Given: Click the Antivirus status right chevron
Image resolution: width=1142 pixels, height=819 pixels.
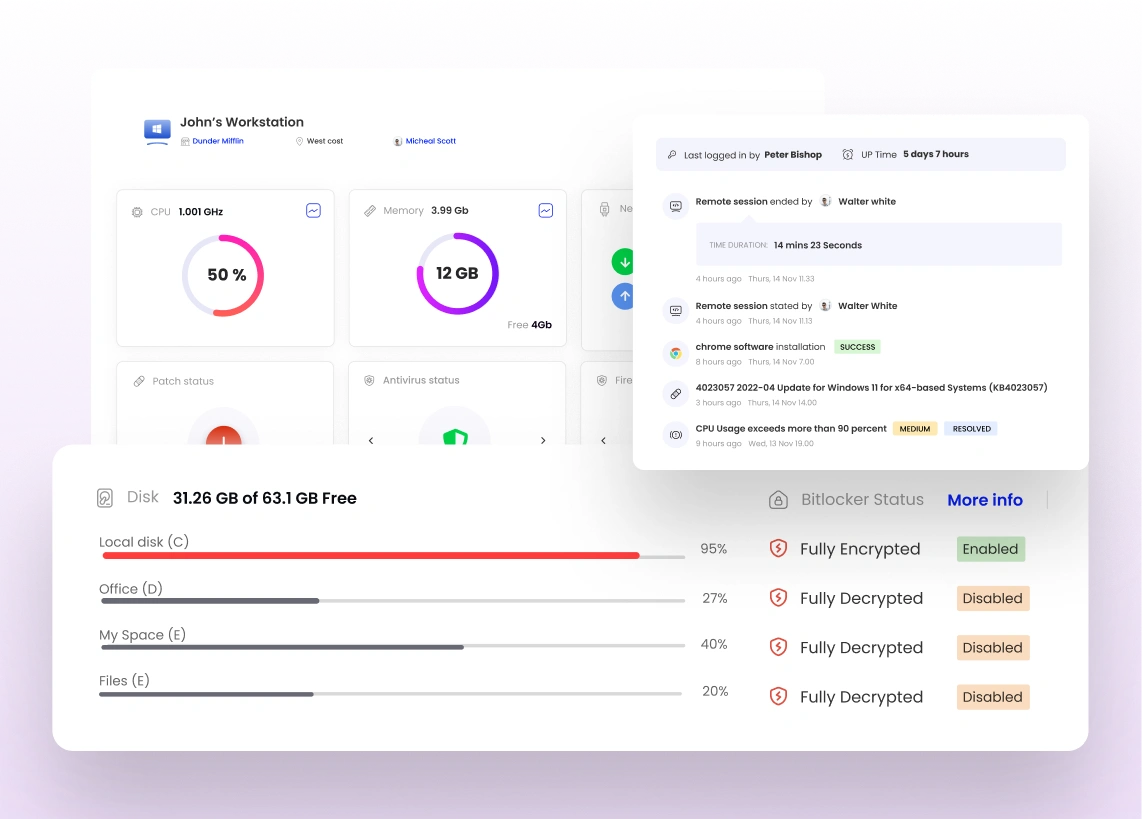Looking at the screenshot, I should click(543, 440).
